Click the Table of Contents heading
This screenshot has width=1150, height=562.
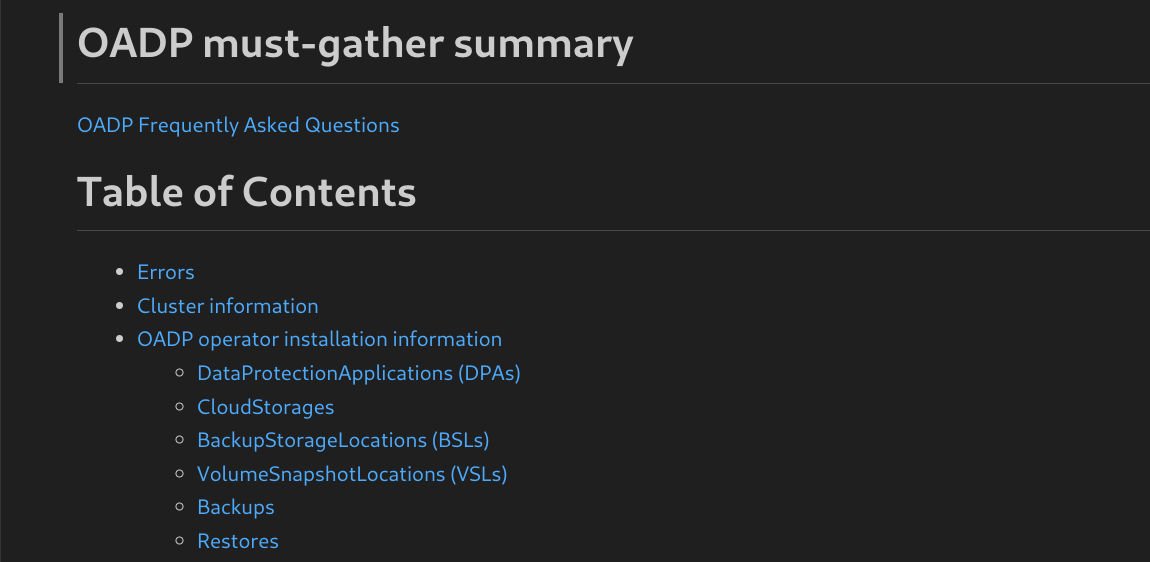(246, 191)
